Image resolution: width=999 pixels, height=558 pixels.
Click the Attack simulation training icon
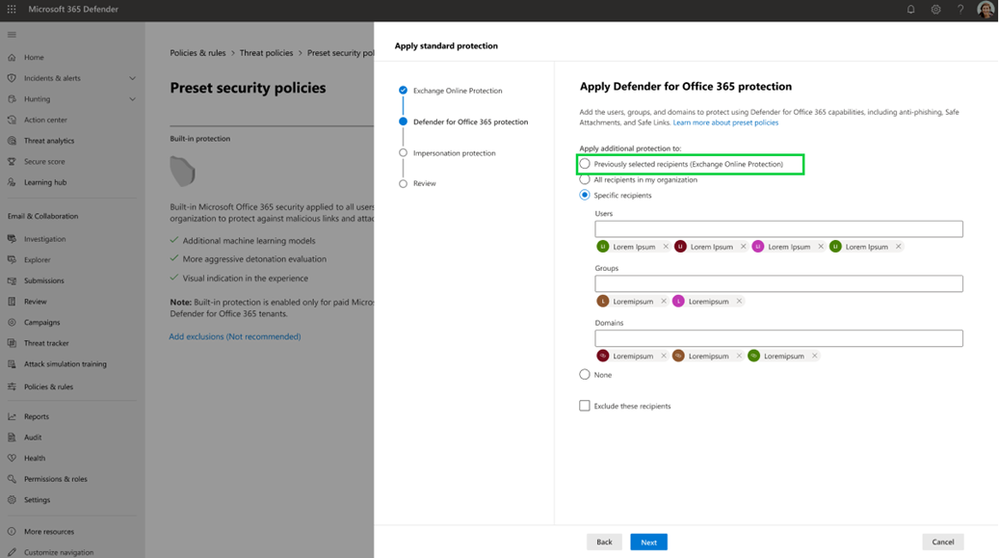click(11, 364)
